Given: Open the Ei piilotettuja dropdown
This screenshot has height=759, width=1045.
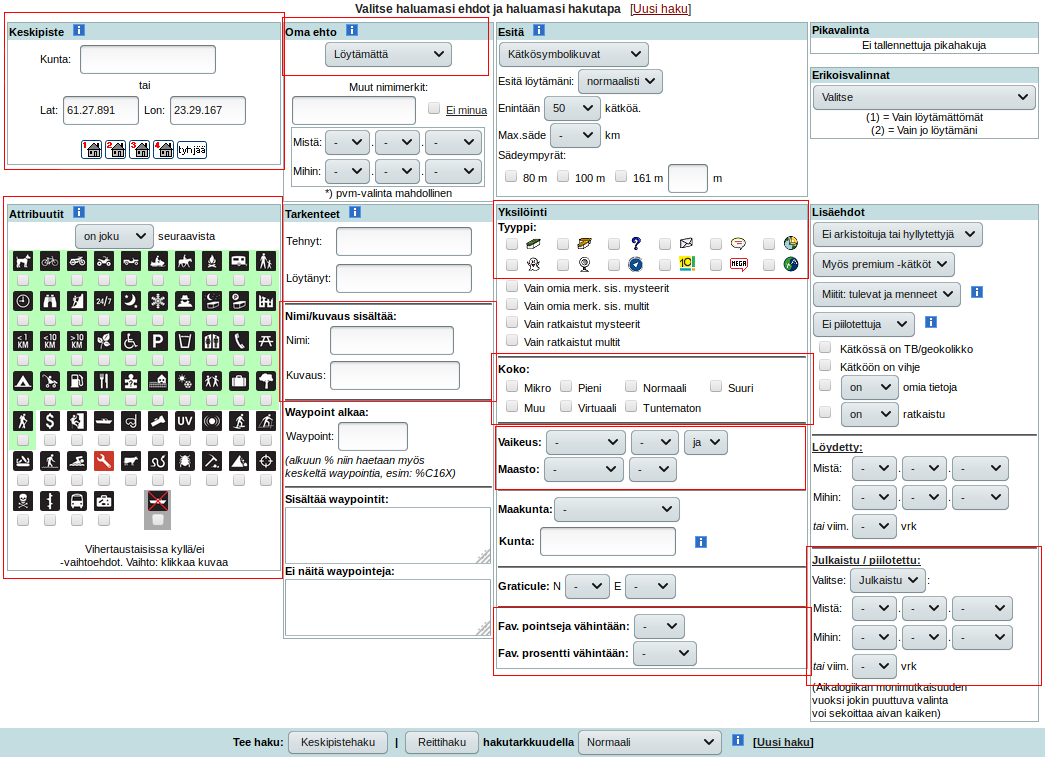Looking at the screenshot, I should 864,325.
